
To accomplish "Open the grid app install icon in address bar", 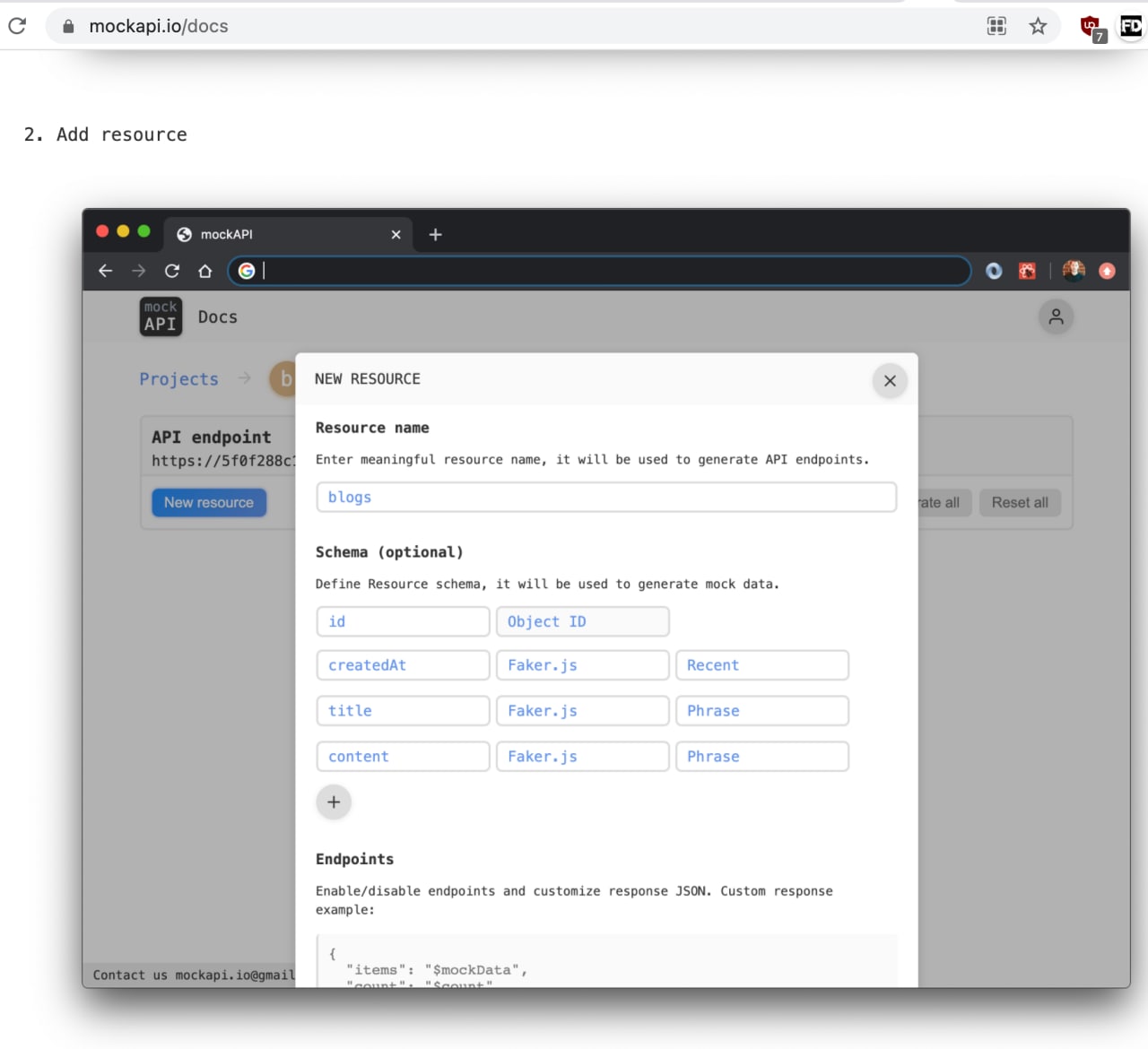I will 996,26.
